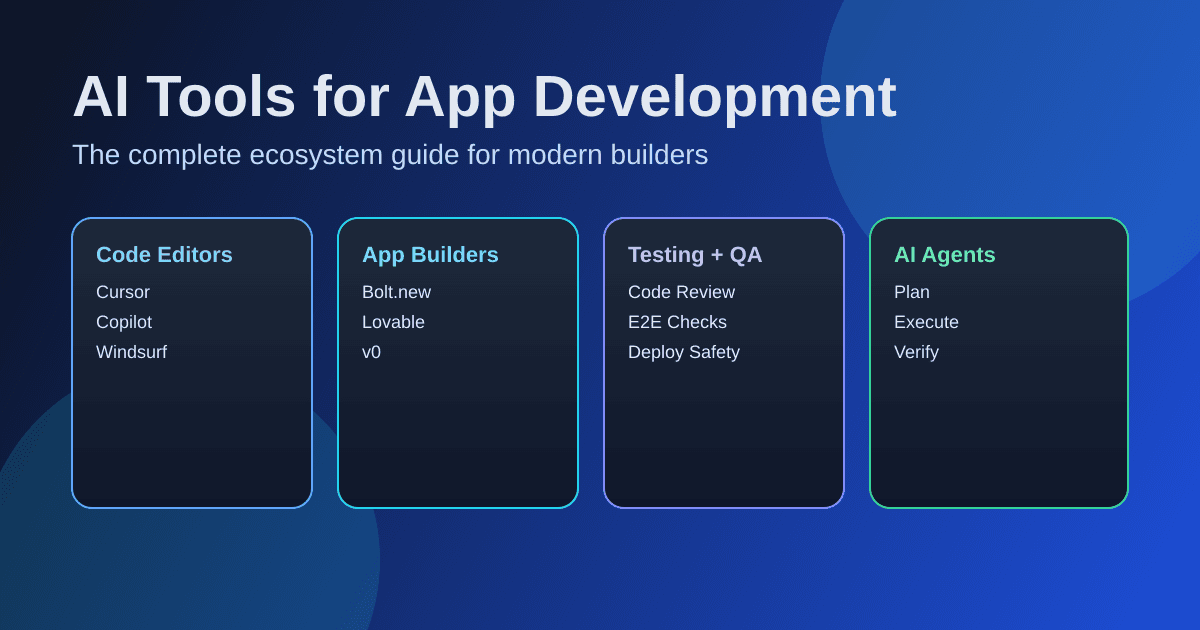Click inside the Code Editors card
1200x630 pixels.
coord(192,430)
